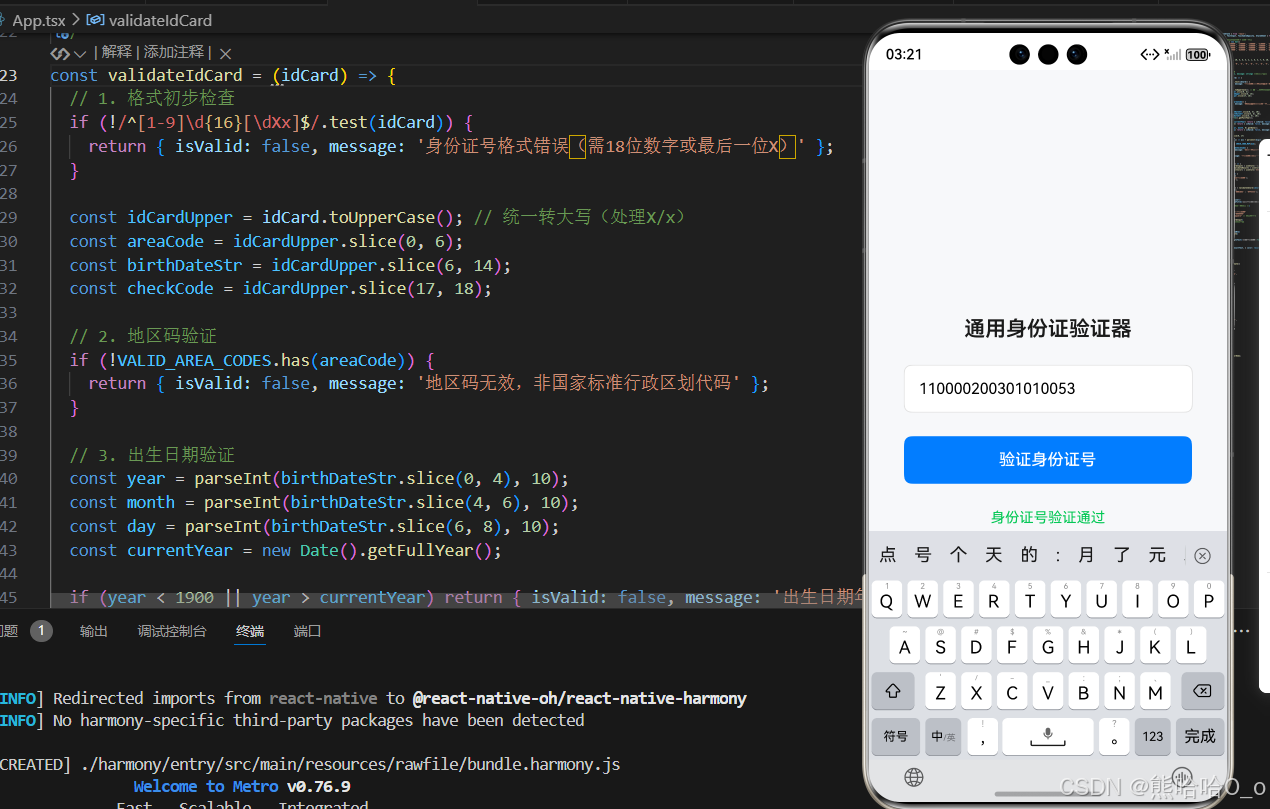The image size is (1270, 809).
Task: Dismiss the code lens with the X
Action: 225,54
